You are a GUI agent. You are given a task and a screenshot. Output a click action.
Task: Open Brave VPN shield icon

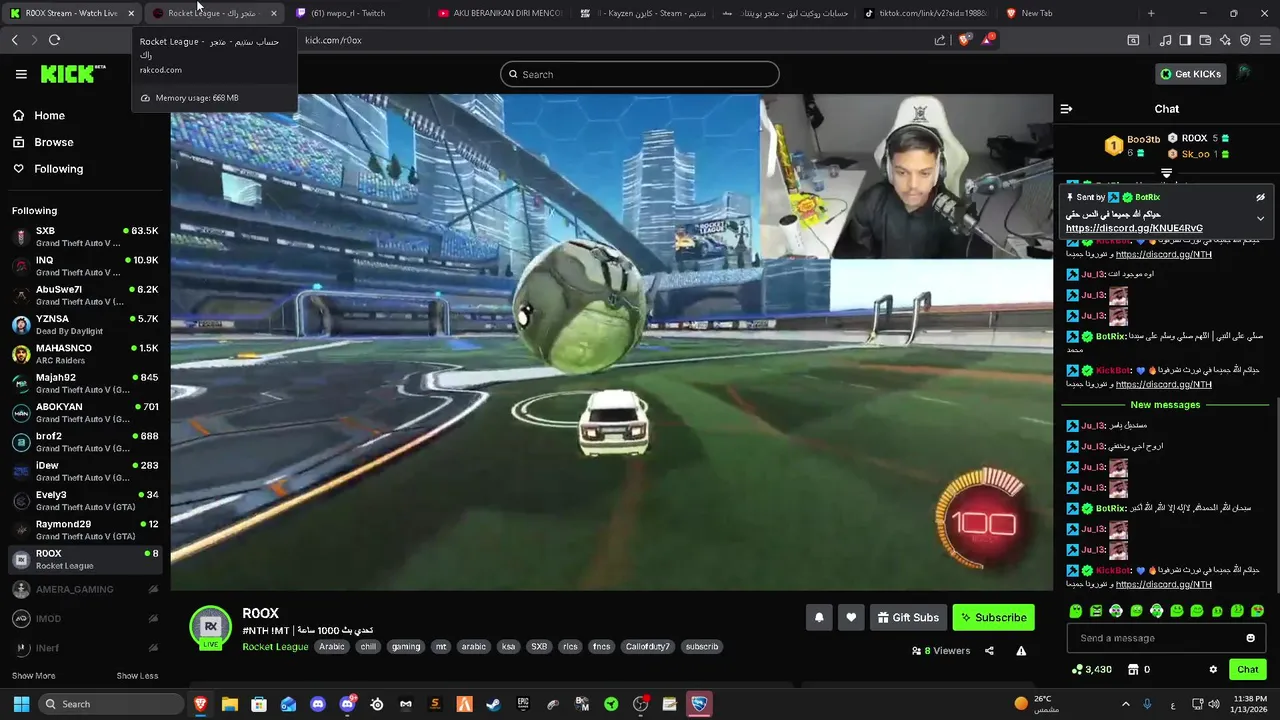pyautogui.click(x=1245, y=40)
